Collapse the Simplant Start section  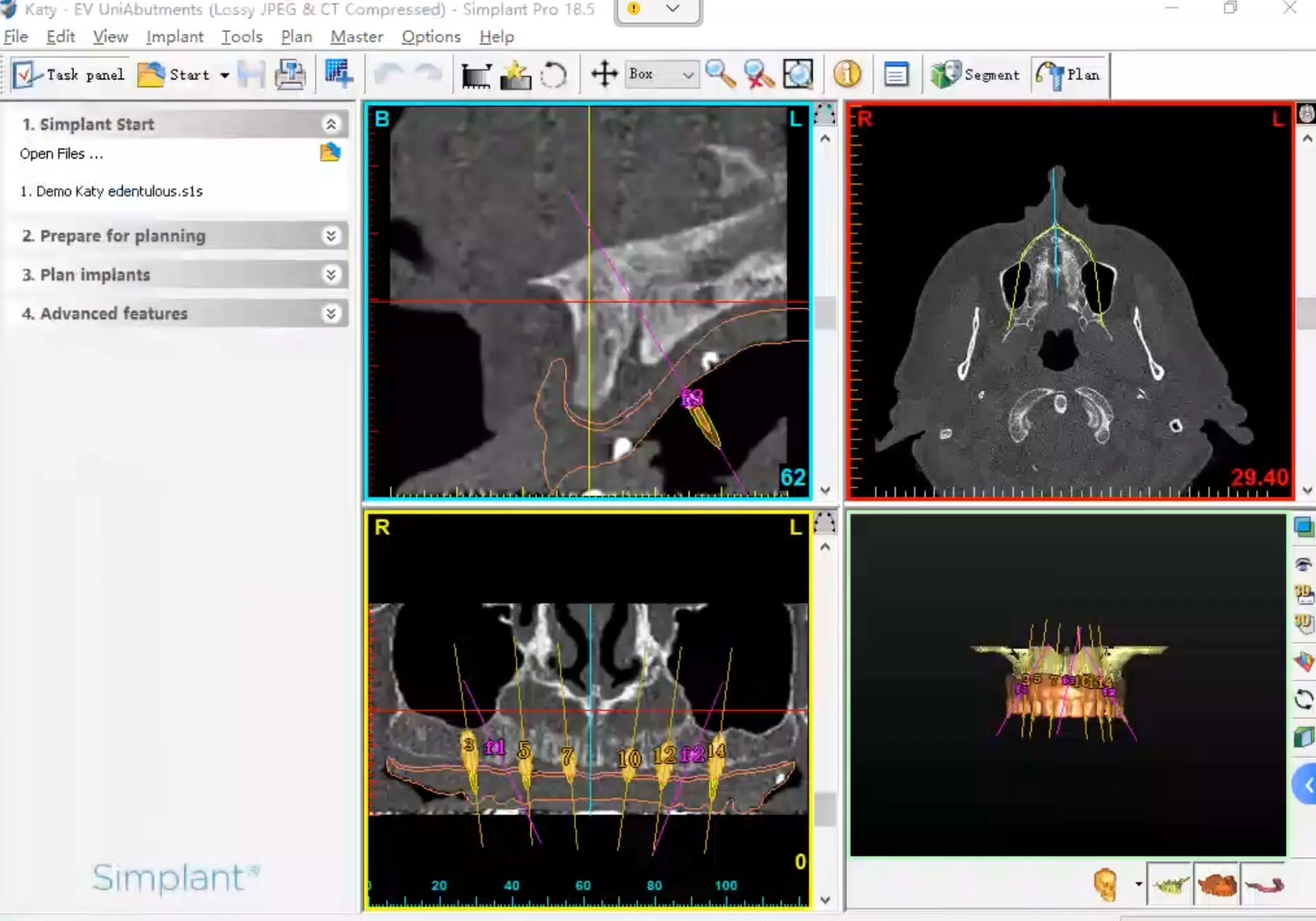click(331, 124)
